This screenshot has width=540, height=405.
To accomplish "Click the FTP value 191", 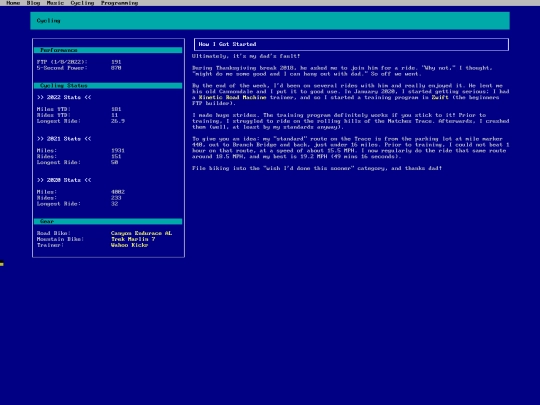I will (x=116, y=62).
